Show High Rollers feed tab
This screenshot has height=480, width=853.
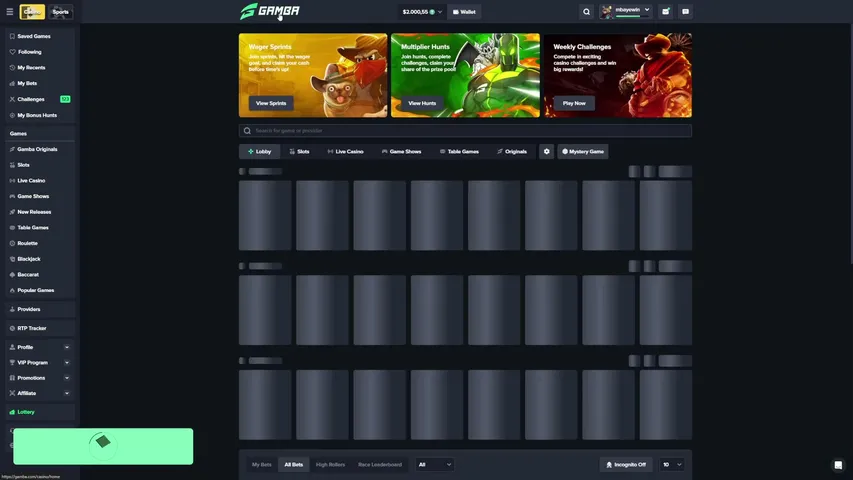coord(330,465)
